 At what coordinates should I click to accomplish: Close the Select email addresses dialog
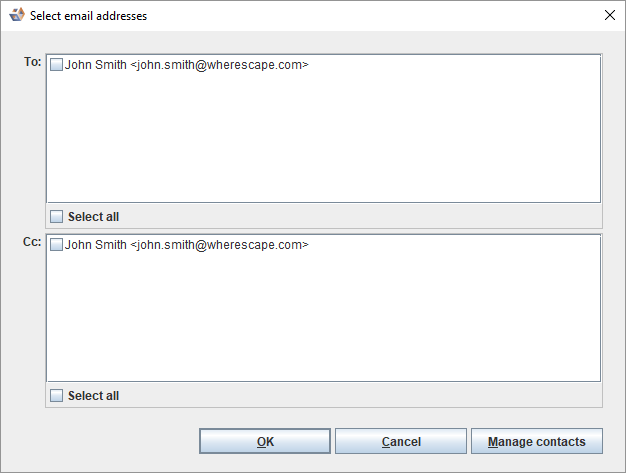click(610, 15)
